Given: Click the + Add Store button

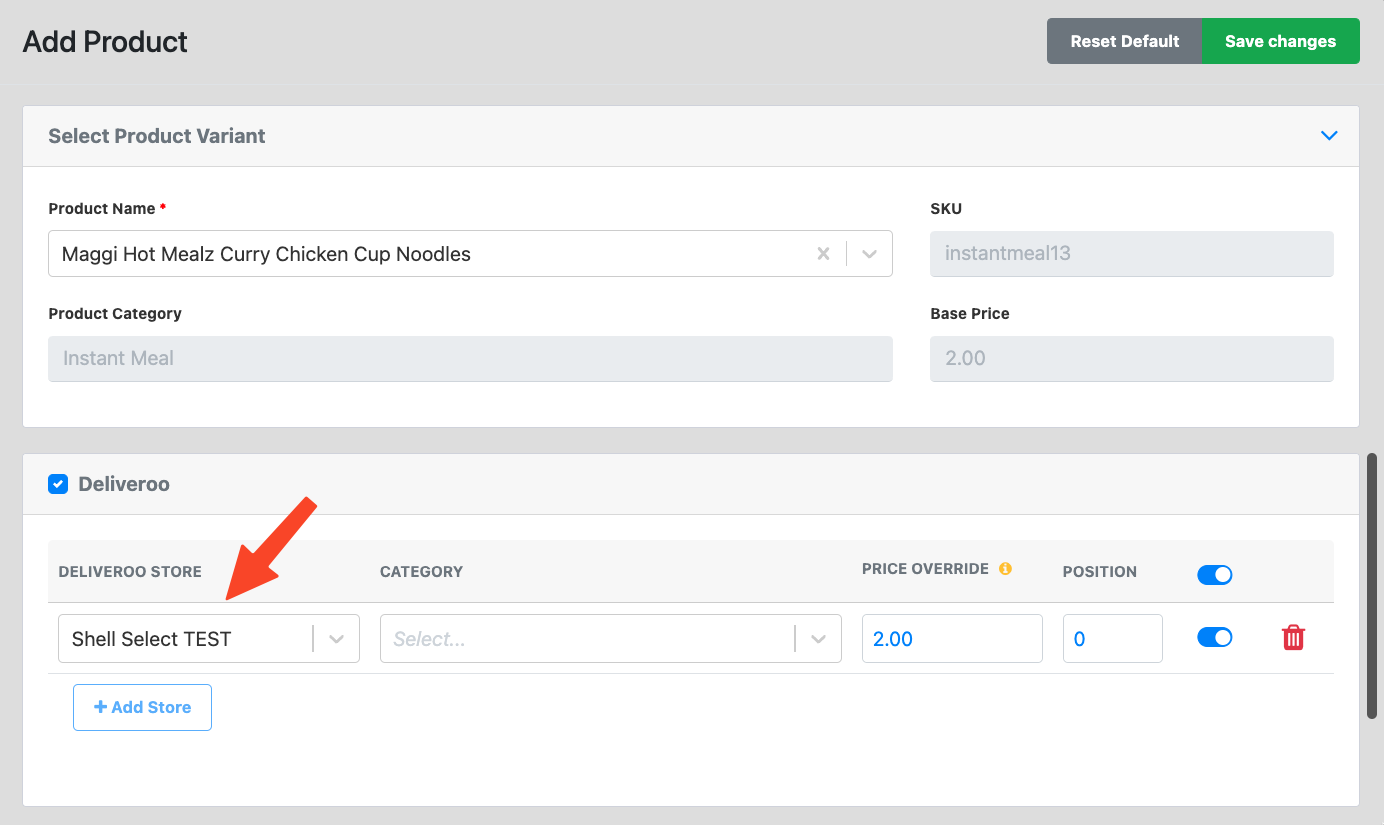Looking at the screenshot, I should 142,707.
